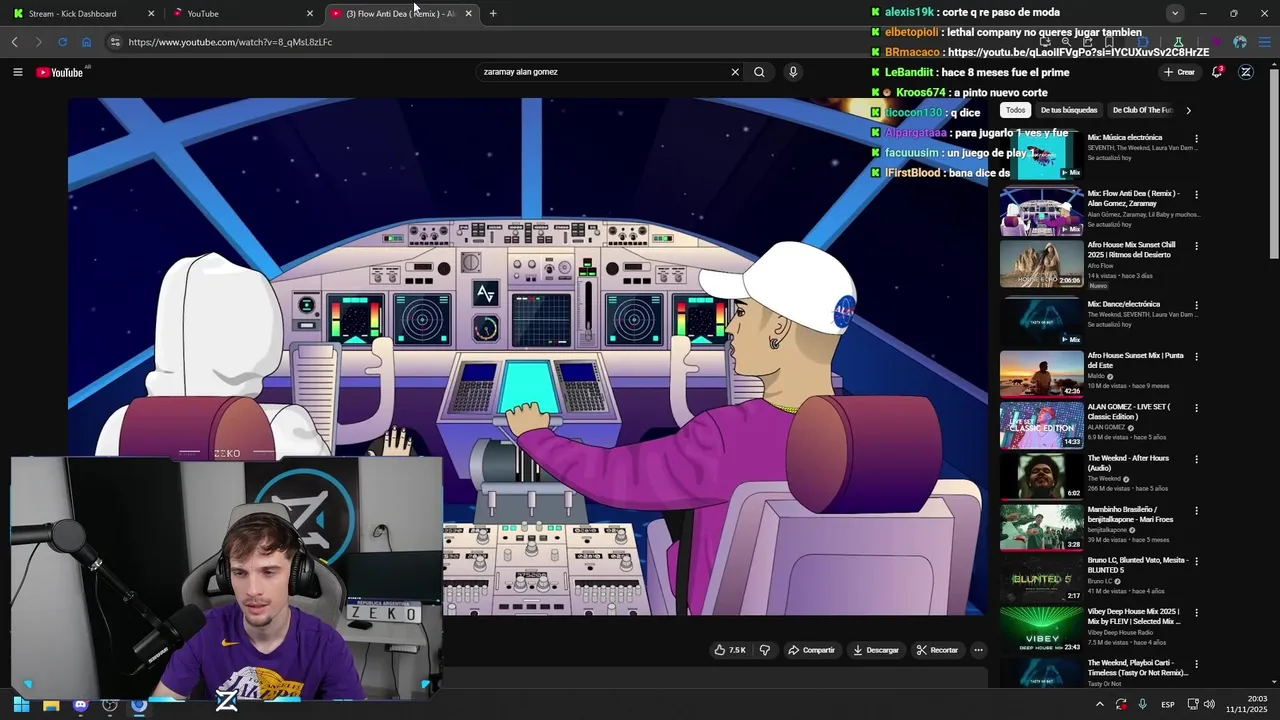Open Mix: Flow Anti Dea (Remix) title

pos(1133,198)
